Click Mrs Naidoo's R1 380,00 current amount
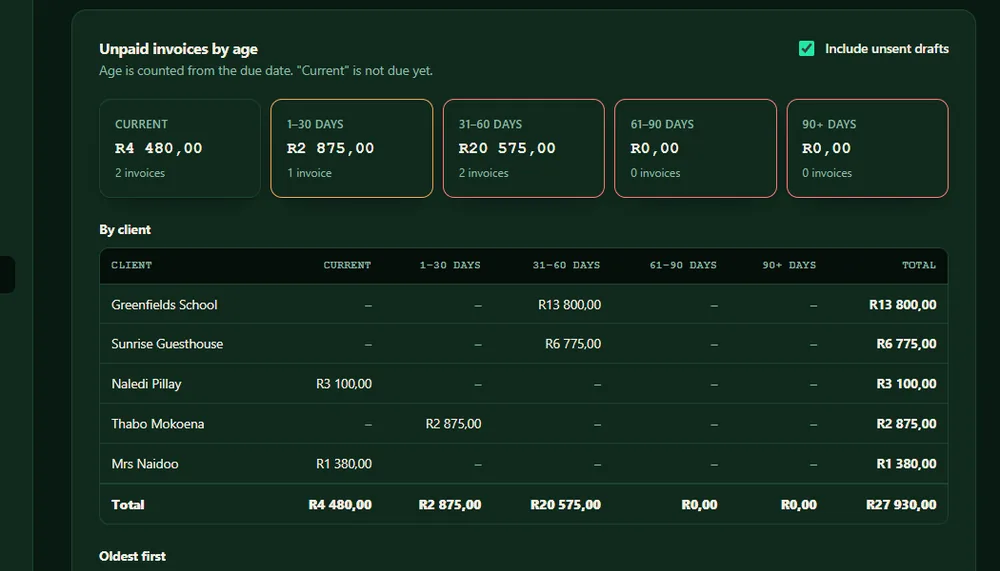 point(344,464)
